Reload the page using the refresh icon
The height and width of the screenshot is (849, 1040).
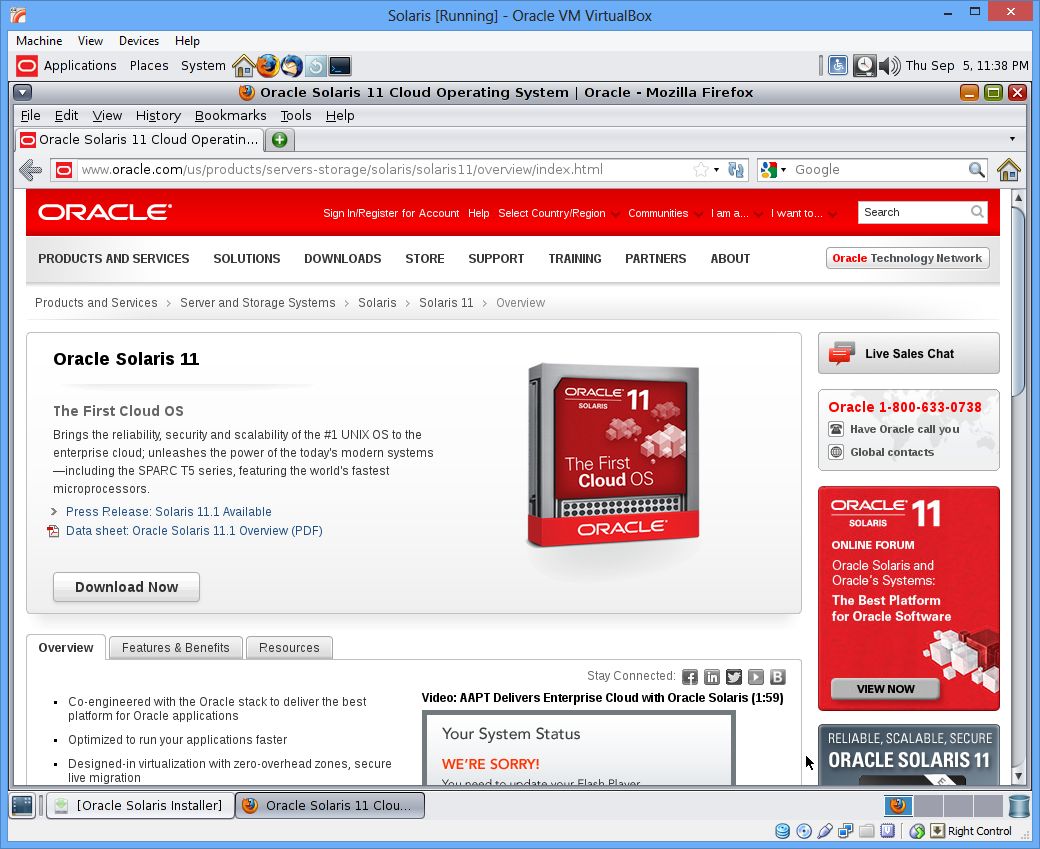(736, 170)
